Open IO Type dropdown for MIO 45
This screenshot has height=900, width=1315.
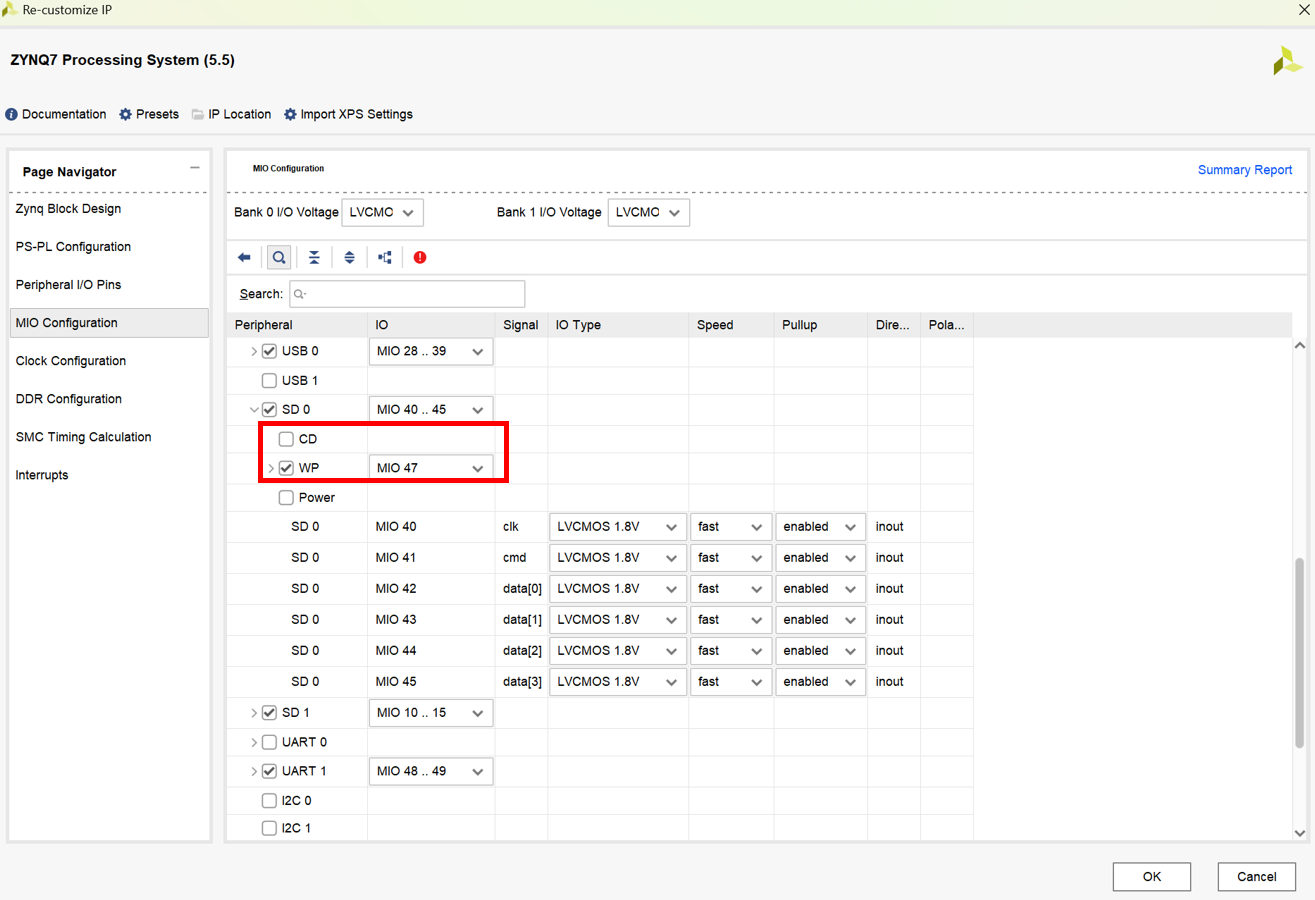coord(618,681)
